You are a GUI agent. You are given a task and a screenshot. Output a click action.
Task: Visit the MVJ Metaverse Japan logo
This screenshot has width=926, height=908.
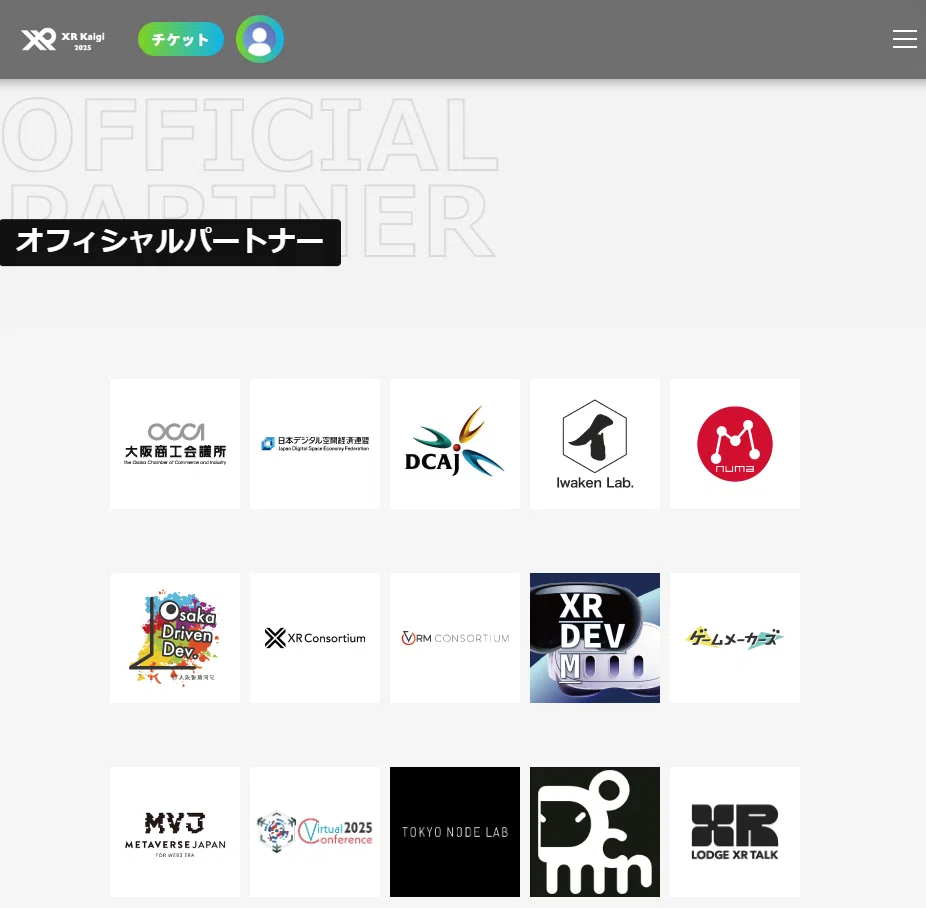(175, 832)
